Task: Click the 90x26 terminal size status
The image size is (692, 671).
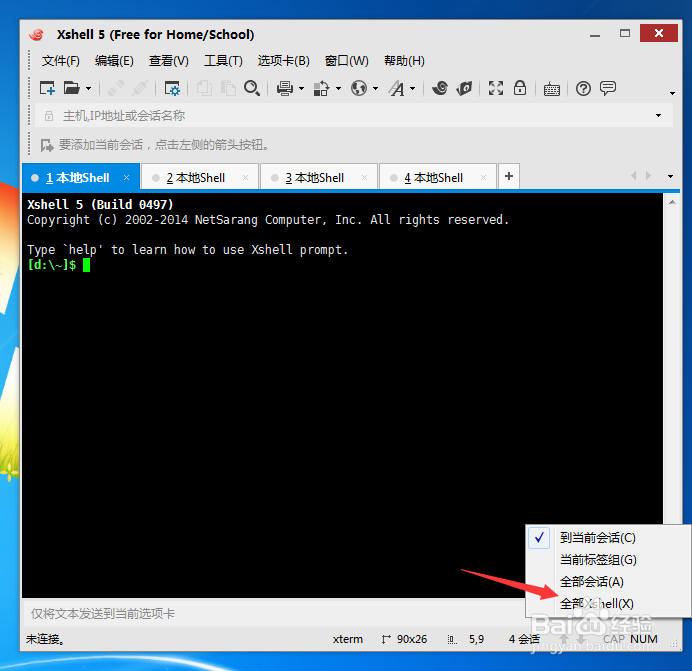Action: 405,639
